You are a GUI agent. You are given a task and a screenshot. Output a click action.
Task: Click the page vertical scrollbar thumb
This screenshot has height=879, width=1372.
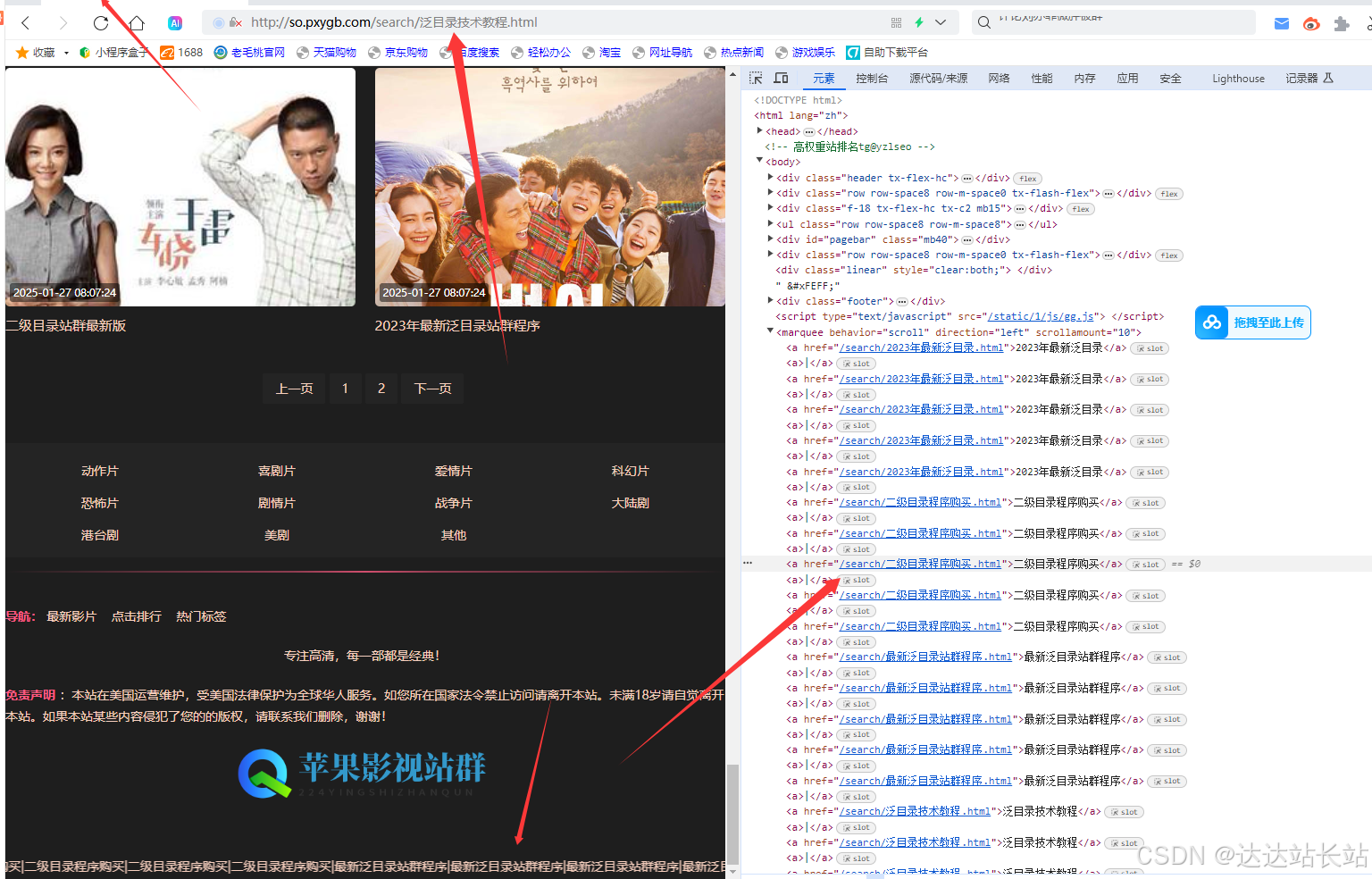[733, 813]
